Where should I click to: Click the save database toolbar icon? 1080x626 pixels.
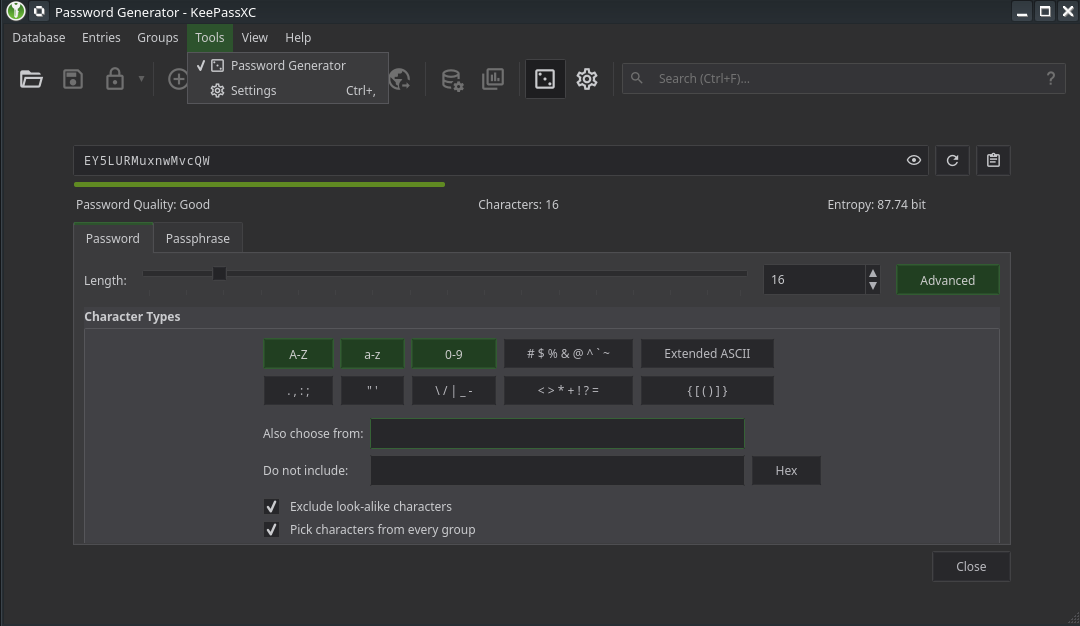(x=73, y=79)
